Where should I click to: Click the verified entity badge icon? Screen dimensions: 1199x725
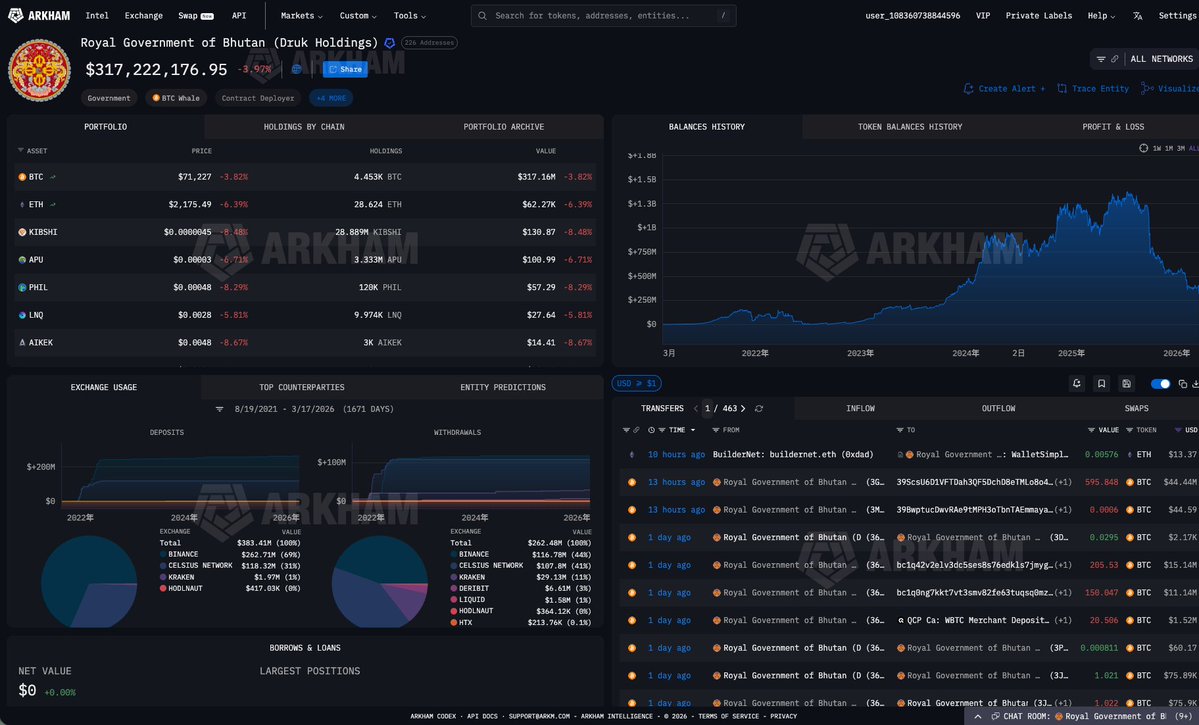tap(389, 43)
